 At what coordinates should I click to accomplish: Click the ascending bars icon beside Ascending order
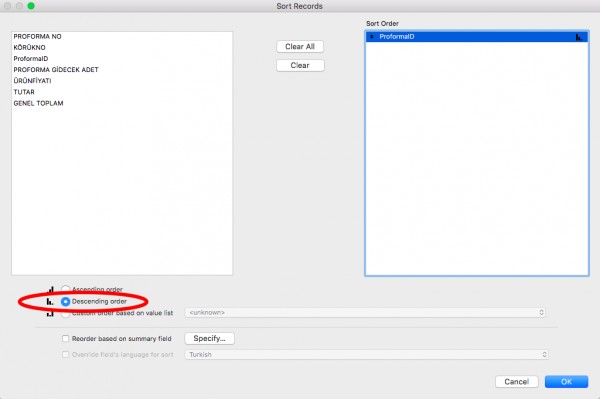[50, 289]
